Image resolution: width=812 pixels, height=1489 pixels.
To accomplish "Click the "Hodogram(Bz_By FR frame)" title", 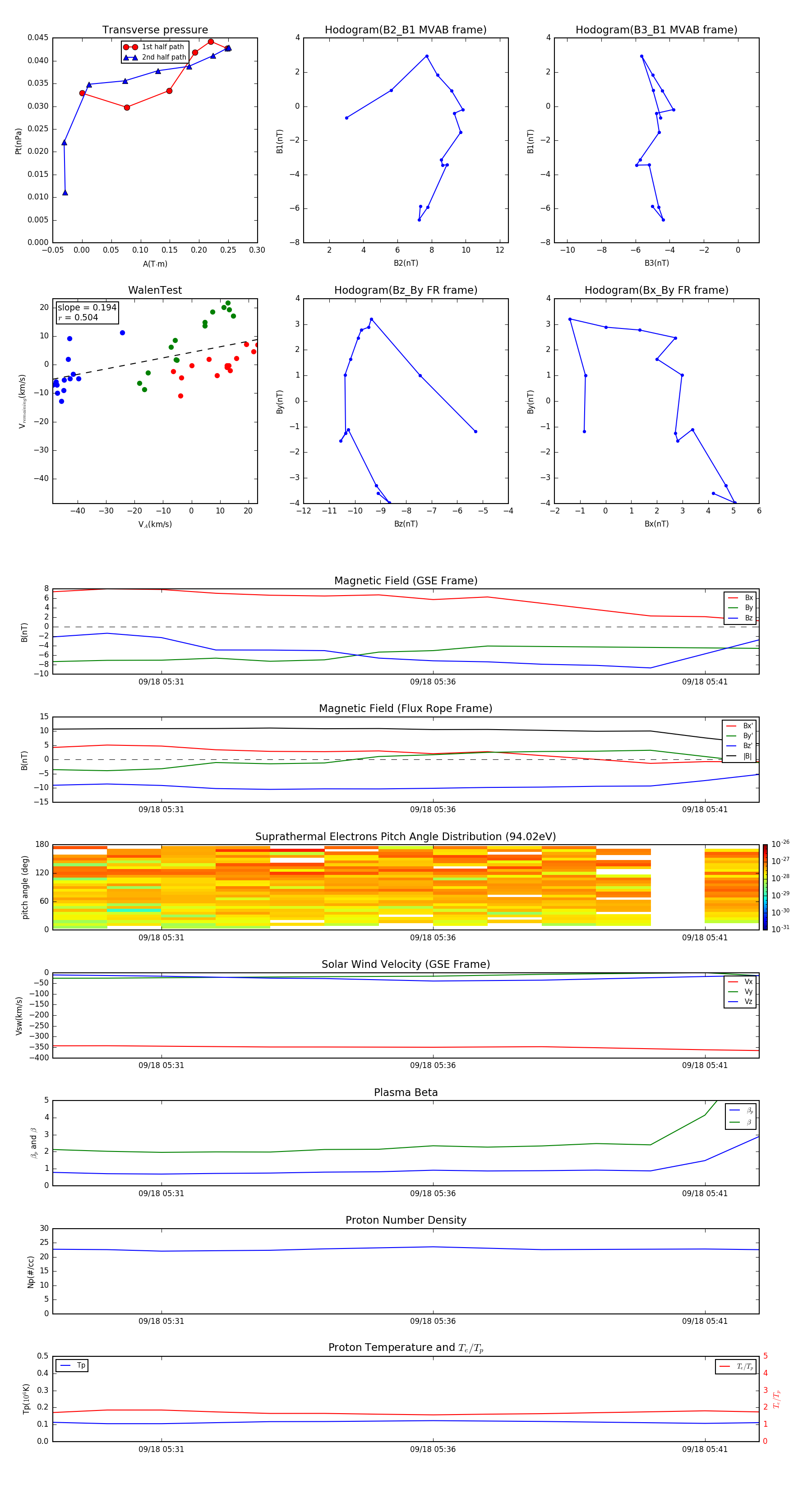I will (x=406, y=290).
